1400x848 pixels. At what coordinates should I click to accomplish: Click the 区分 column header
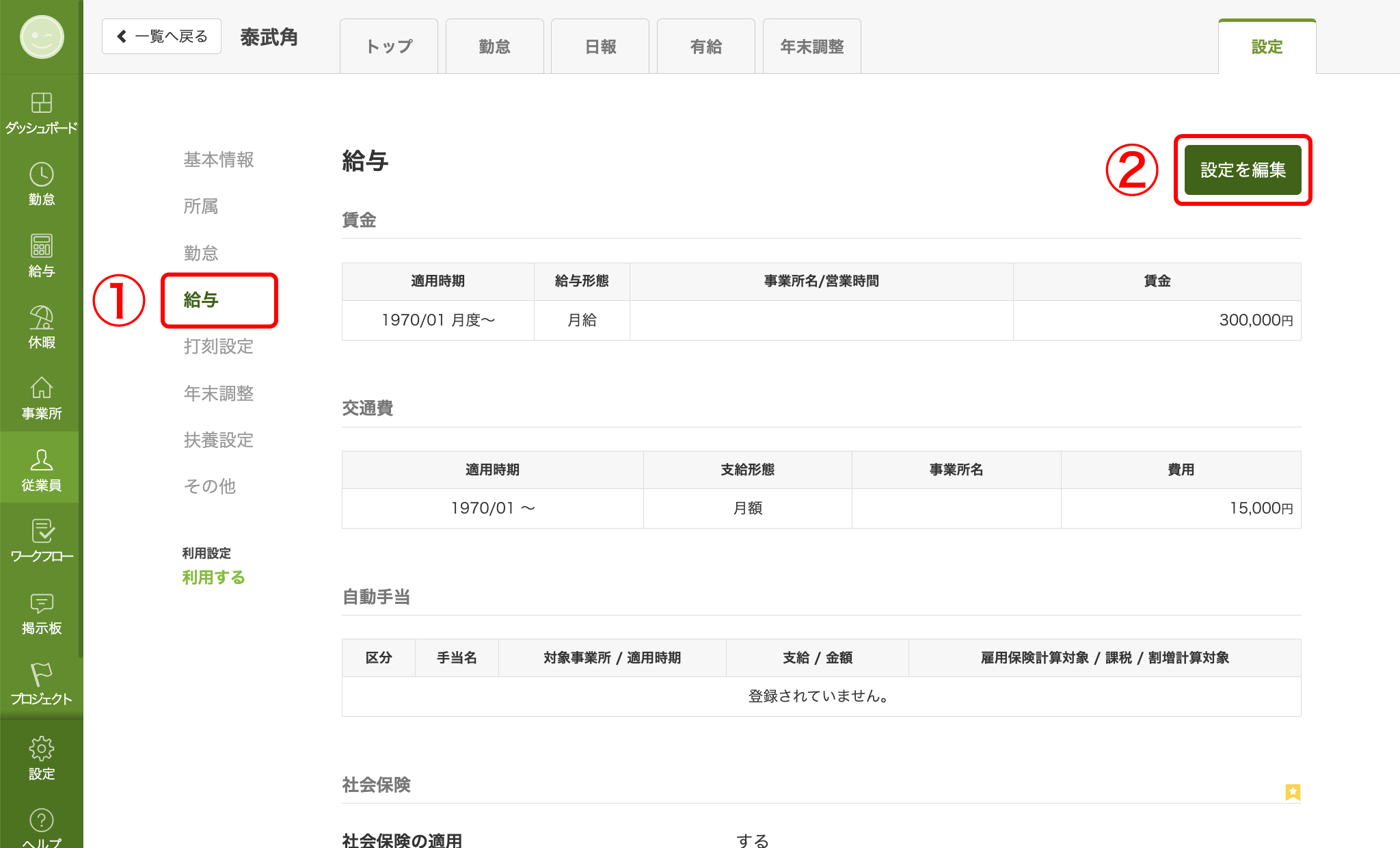(x=379, y=658)
